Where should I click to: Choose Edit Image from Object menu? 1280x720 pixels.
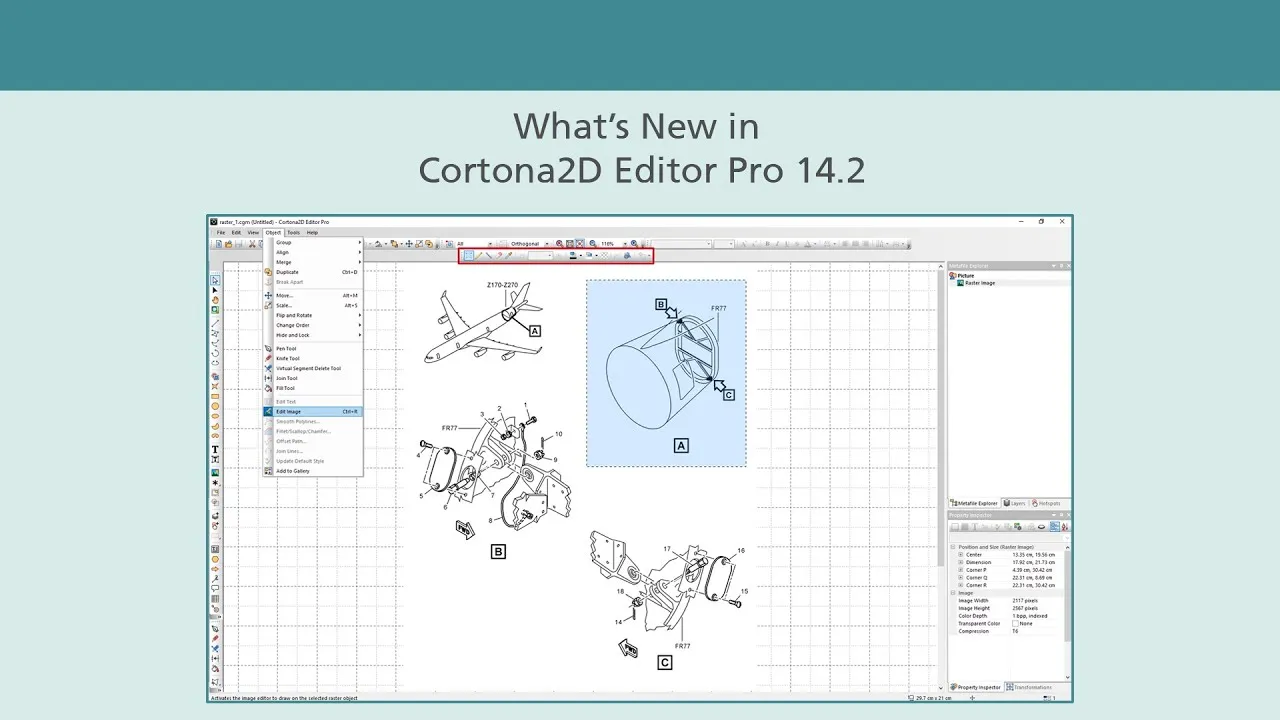pyautogui.click(x=313, y=411)
